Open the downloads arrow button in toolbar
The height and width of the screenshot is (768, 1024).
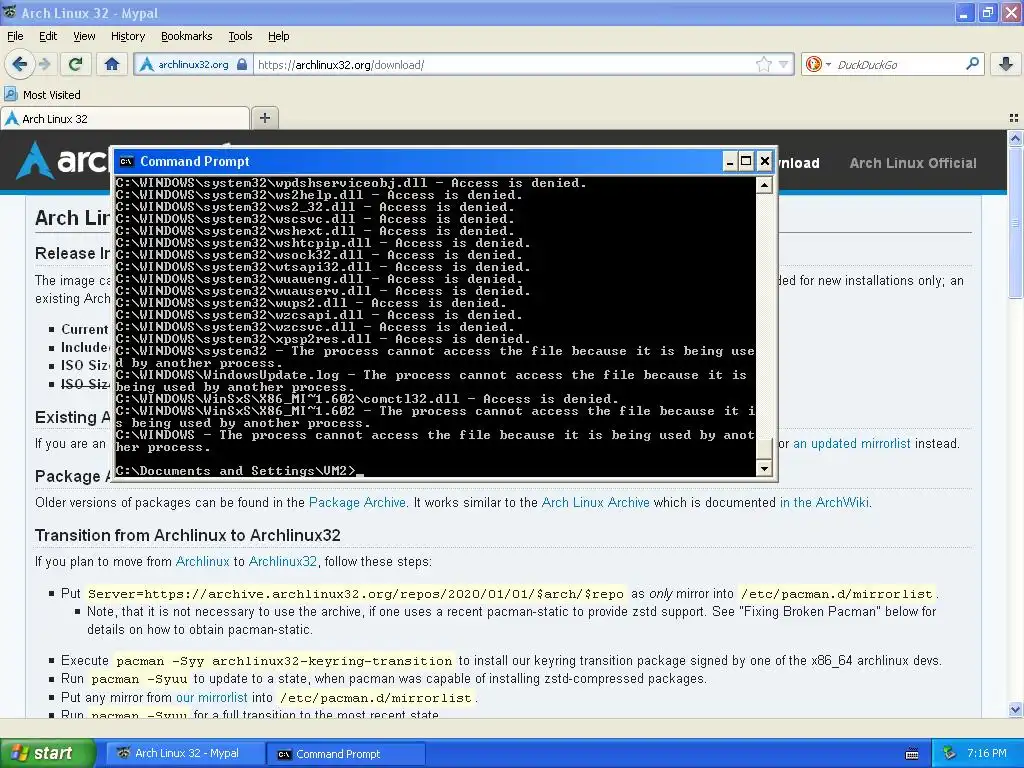1006,64
